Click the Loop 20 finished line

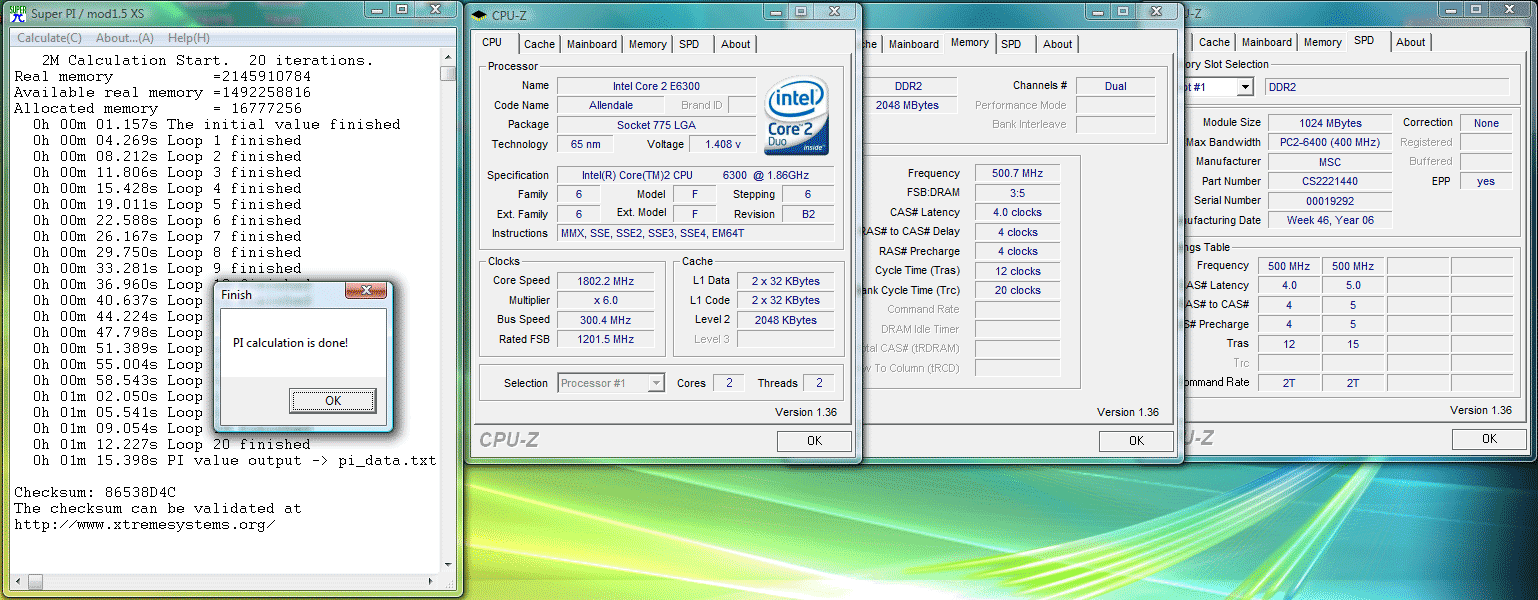point(171,444)
